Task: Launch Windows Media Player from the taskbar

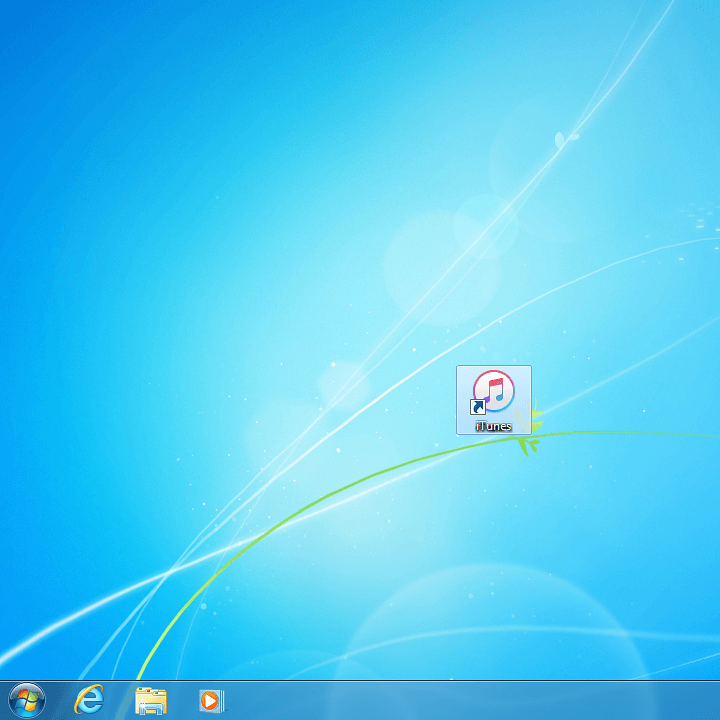Action: (x=211, y=700)
